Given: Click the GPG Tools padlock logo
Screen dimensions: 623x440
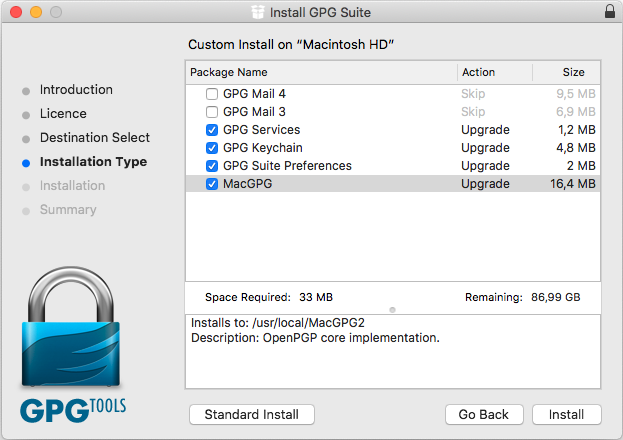Looking at the screenshot, I should (71, 327).
